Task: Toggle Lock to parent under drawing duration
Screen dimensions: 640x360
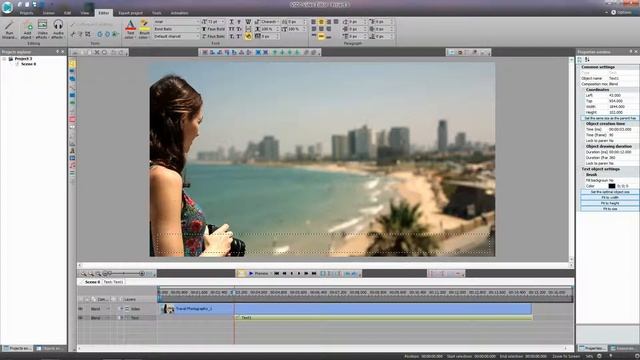Action: pos(623,163)
